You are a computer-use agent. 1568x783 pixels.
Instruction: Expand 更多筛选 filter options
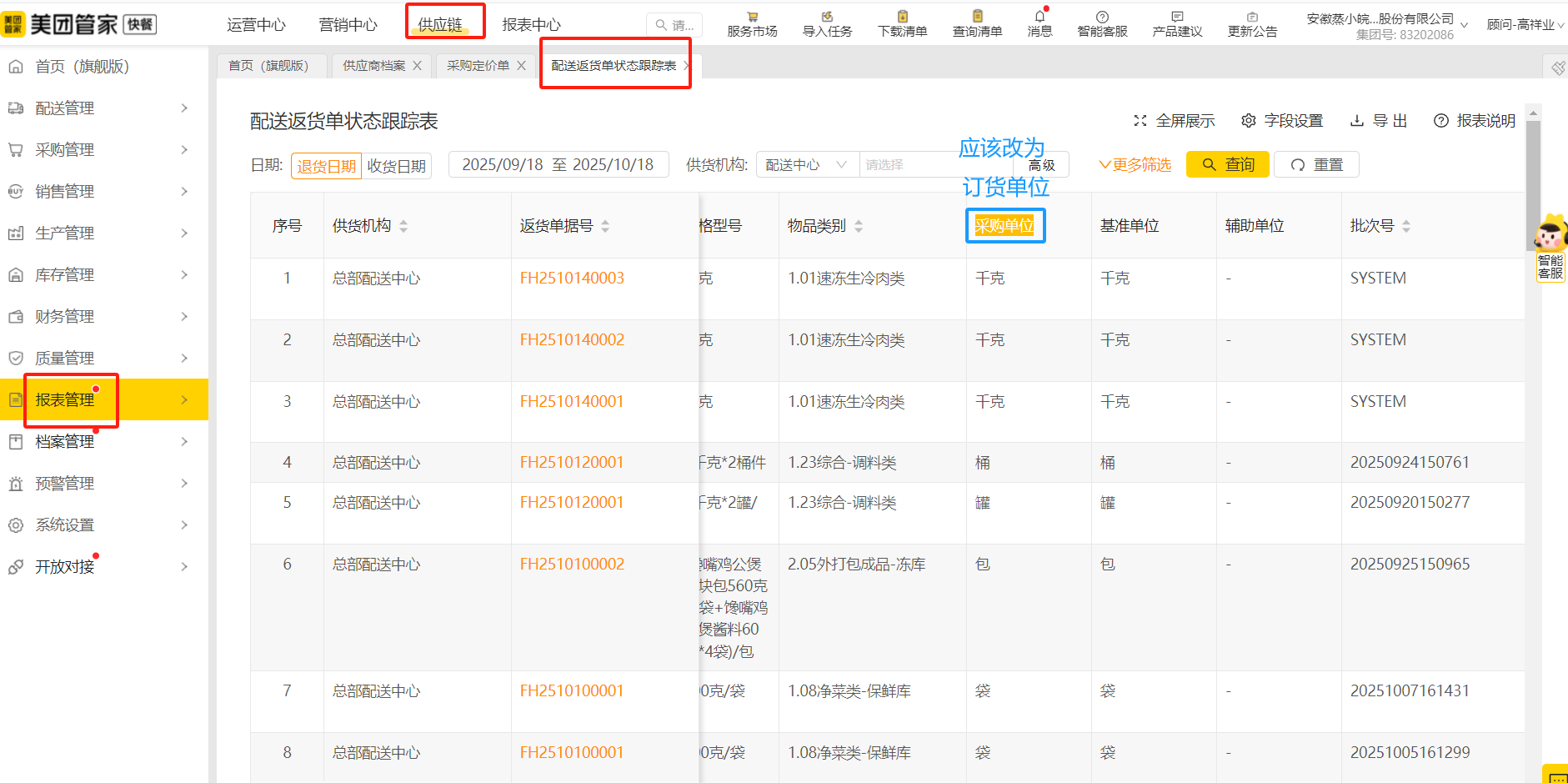(x=1135, y=165)
